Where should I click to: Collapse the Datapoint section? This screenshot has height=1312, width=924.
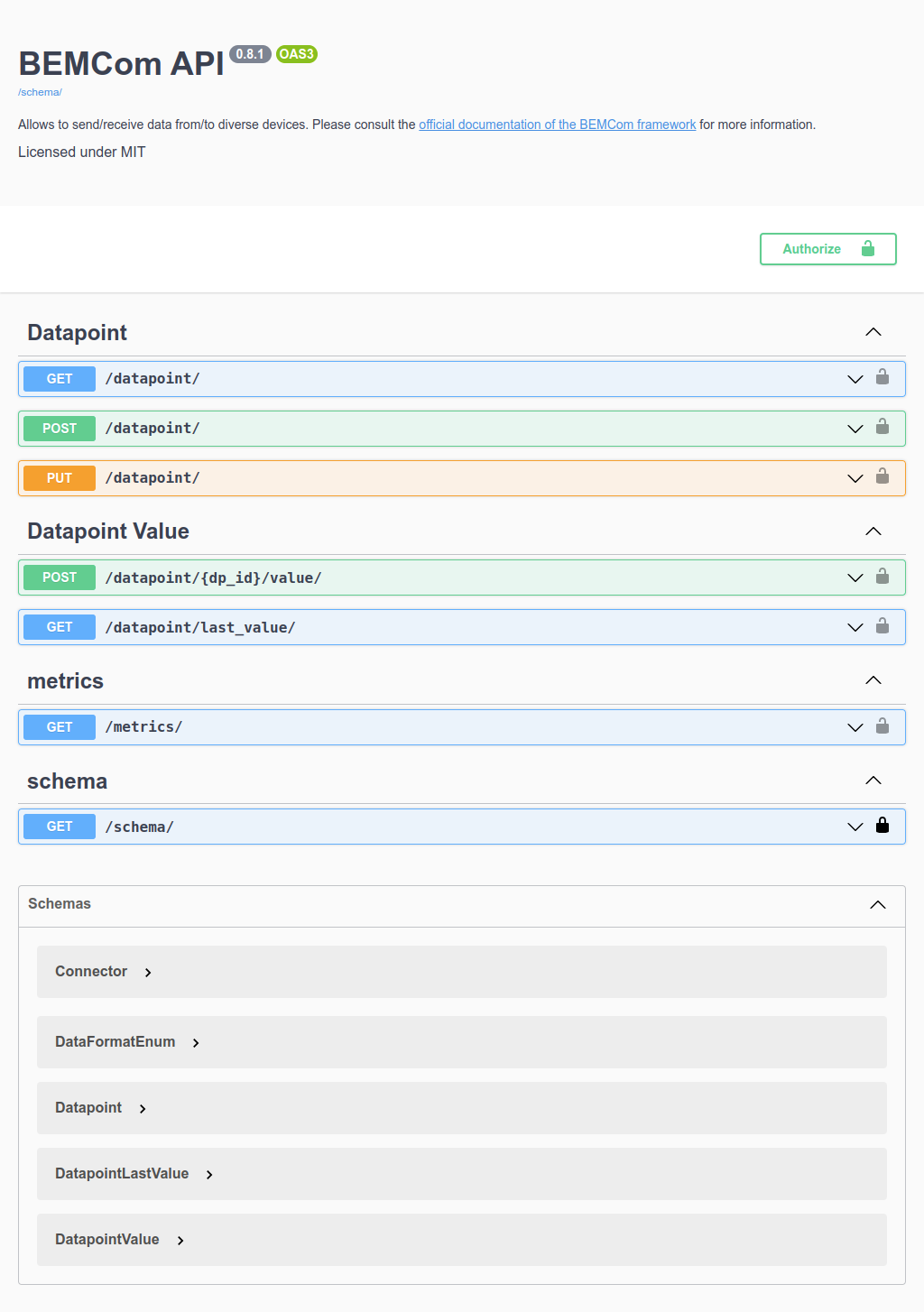[873, 332]
